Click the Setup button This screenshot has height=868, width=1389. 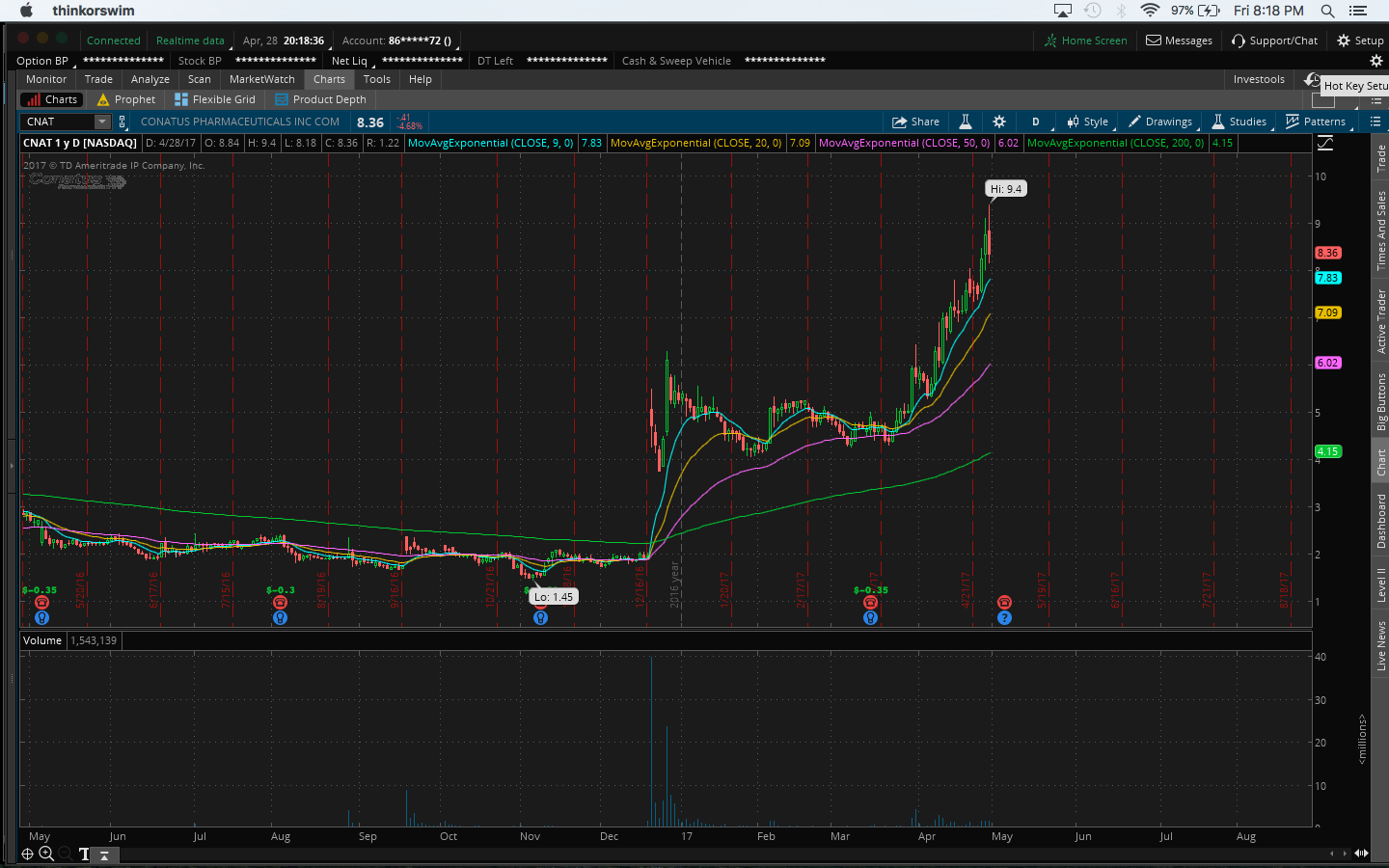(x=1360, y=41)
